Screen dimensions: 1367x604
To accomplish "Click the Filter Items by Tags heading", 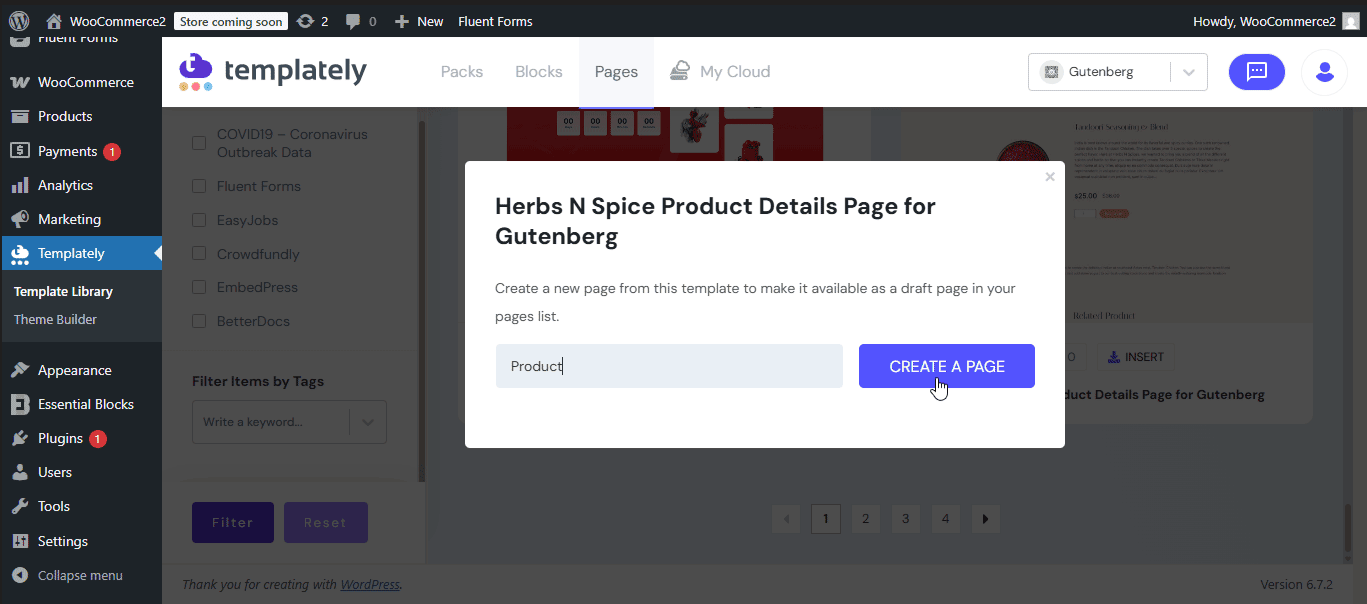I will 258,381.
